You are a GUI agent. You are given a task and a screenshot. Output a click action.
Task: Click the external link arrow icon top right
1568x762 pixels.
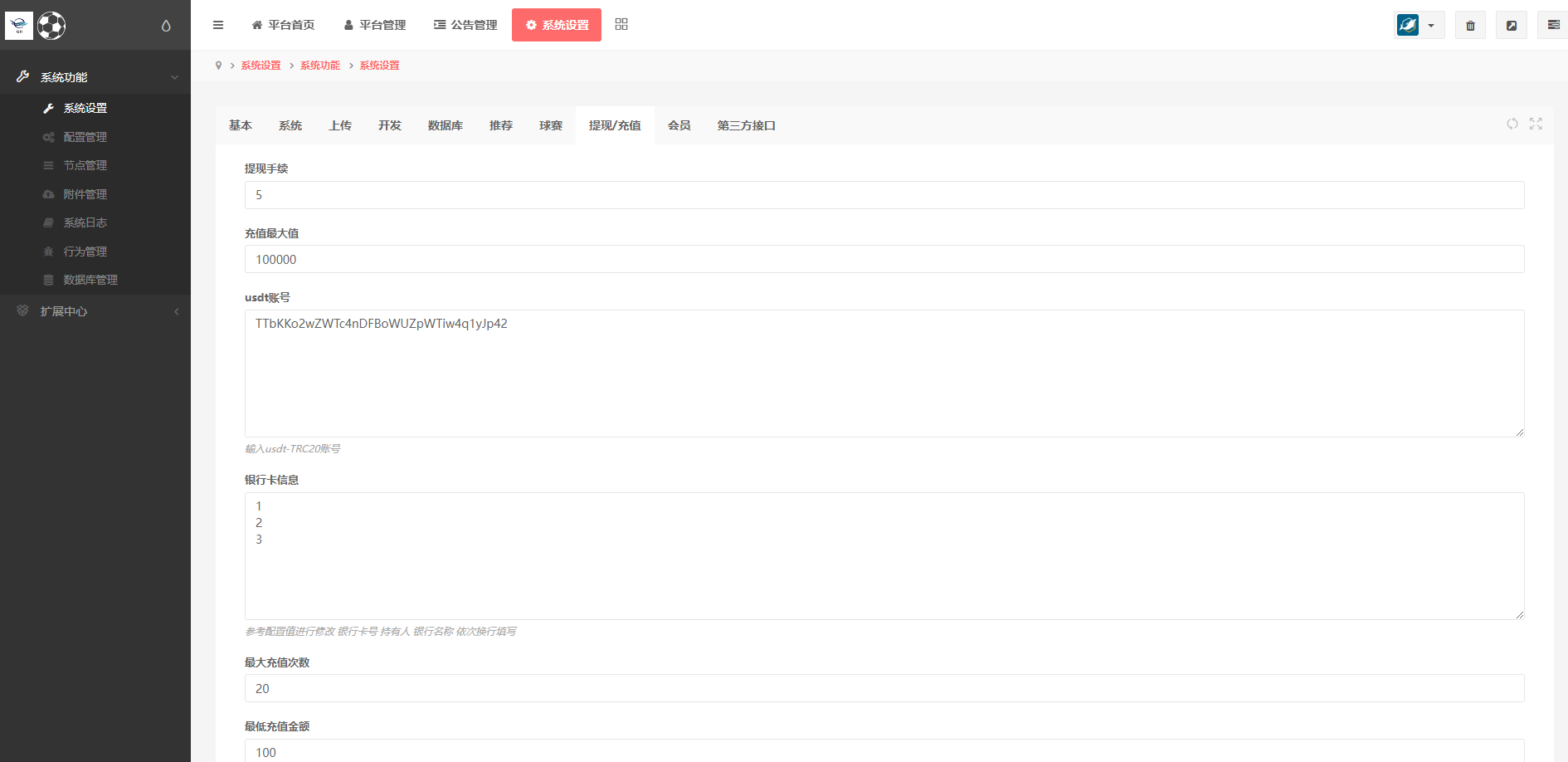tap(1512, 25)
